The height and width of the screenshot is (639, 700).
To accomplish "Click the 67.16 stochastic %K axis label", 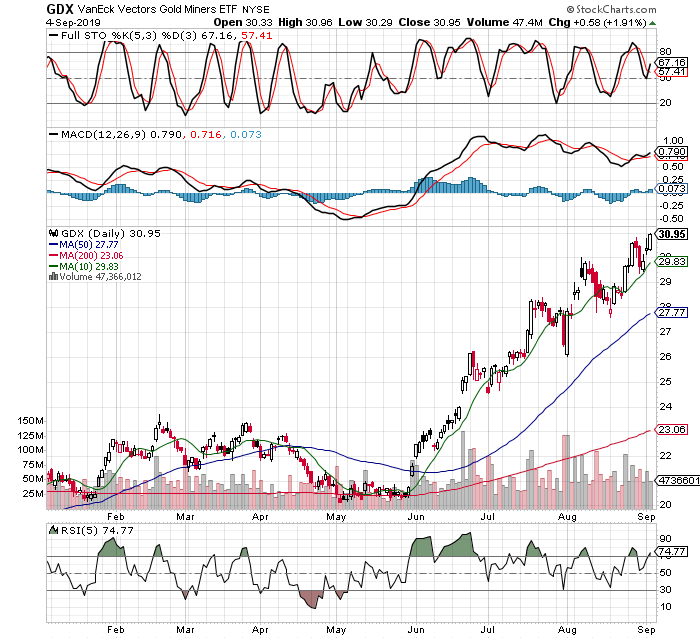I will pos(671,63).
